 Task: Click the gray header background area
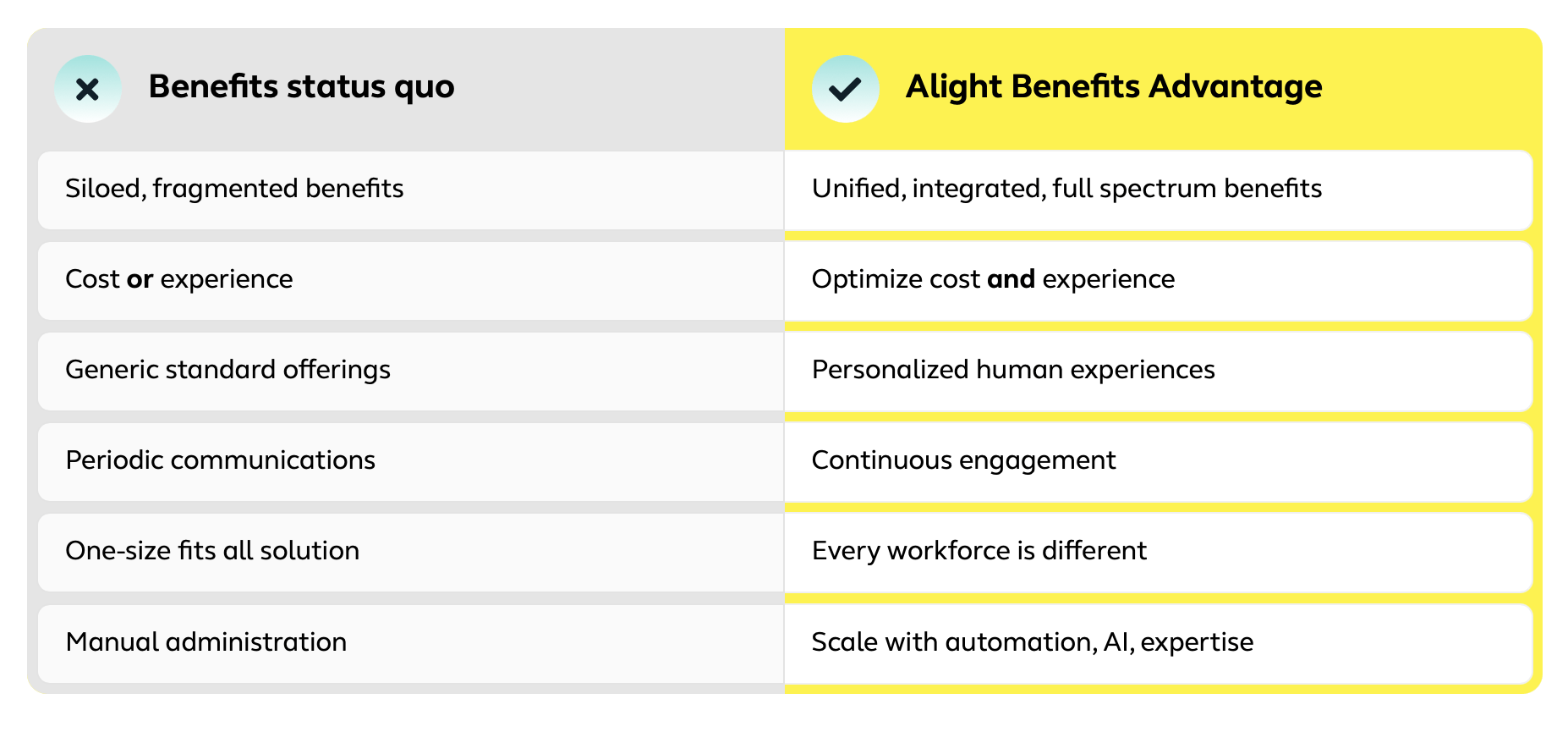[x=617, y=89]
